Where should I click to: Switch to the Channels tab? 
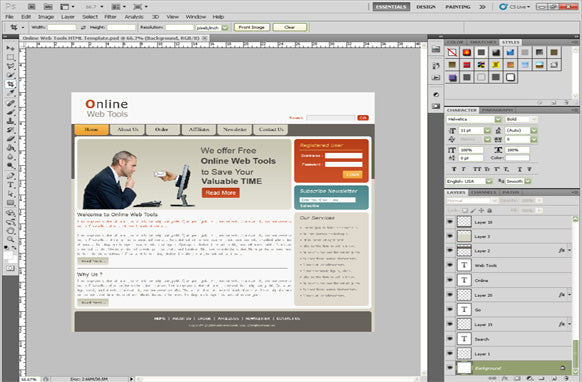[483, 192]
